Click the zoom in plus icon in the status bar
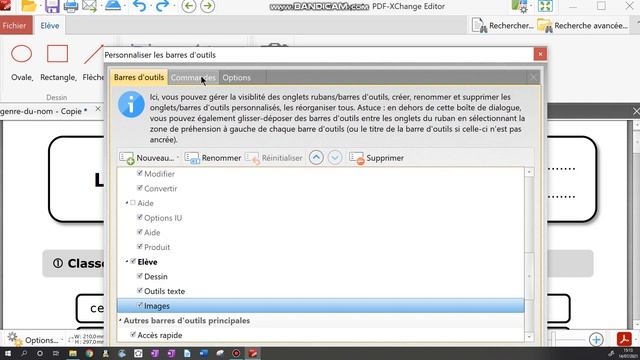Screen dimensions: 640x360 596,339
